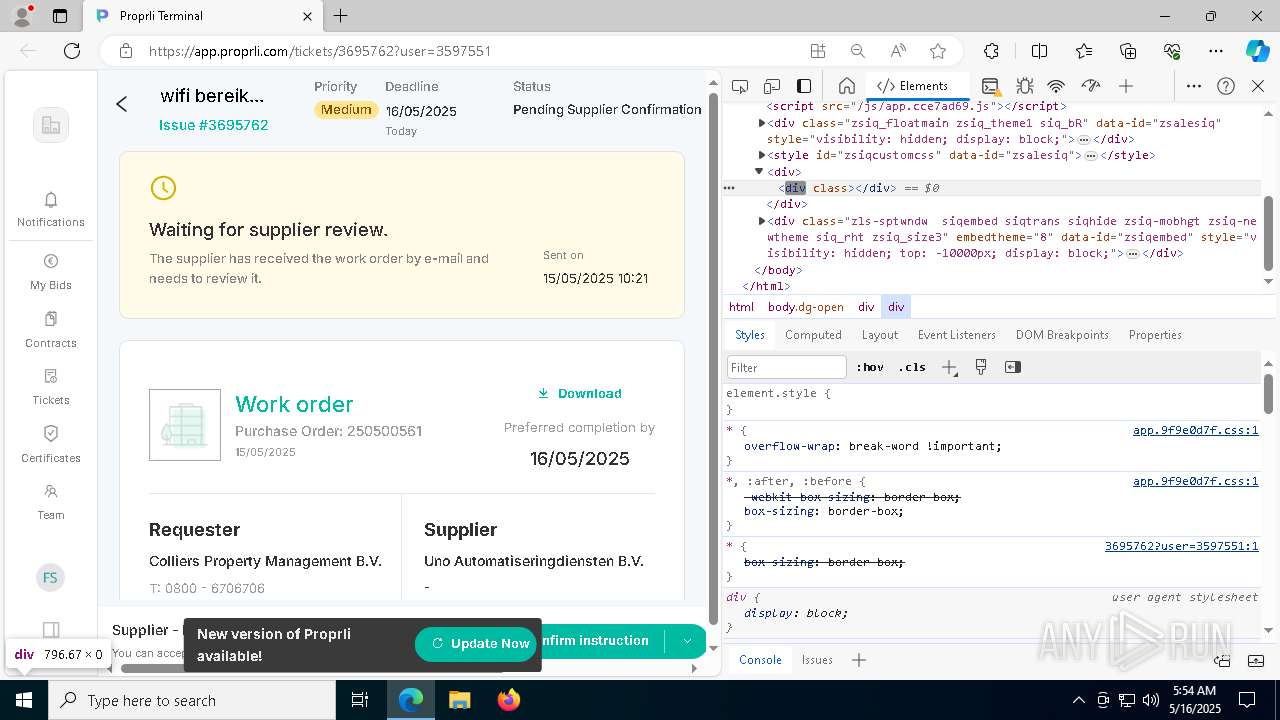The width and height of the screenshot is (1280, 720).
Task: Open the Properties tab
Action: 1155,335
